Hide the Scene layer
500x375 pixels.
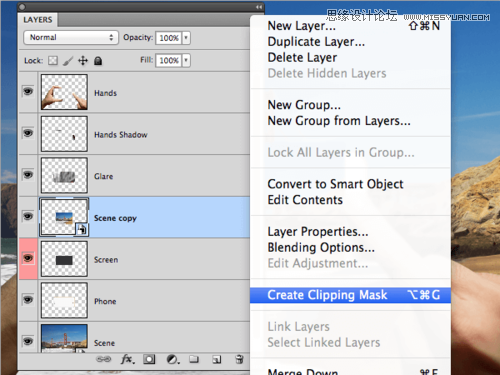28,341
